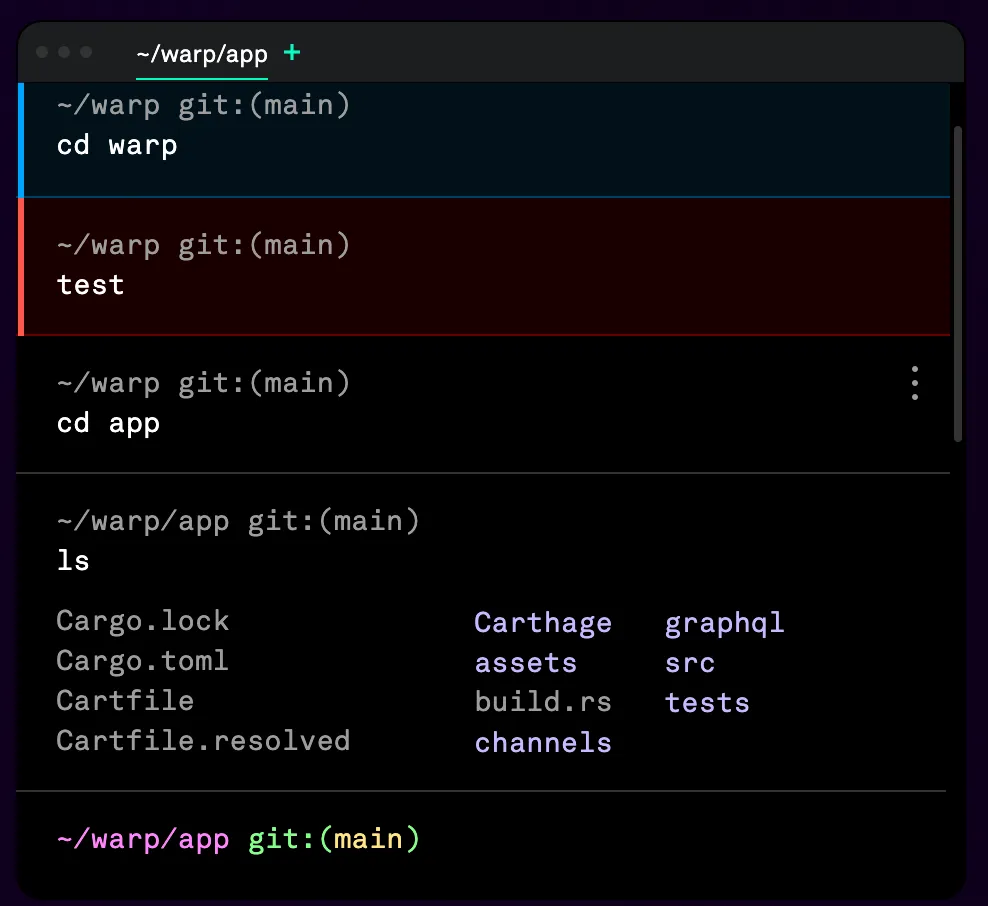
Task: Select the ~/warp/app tab
Action: click(x=202, y=55)
